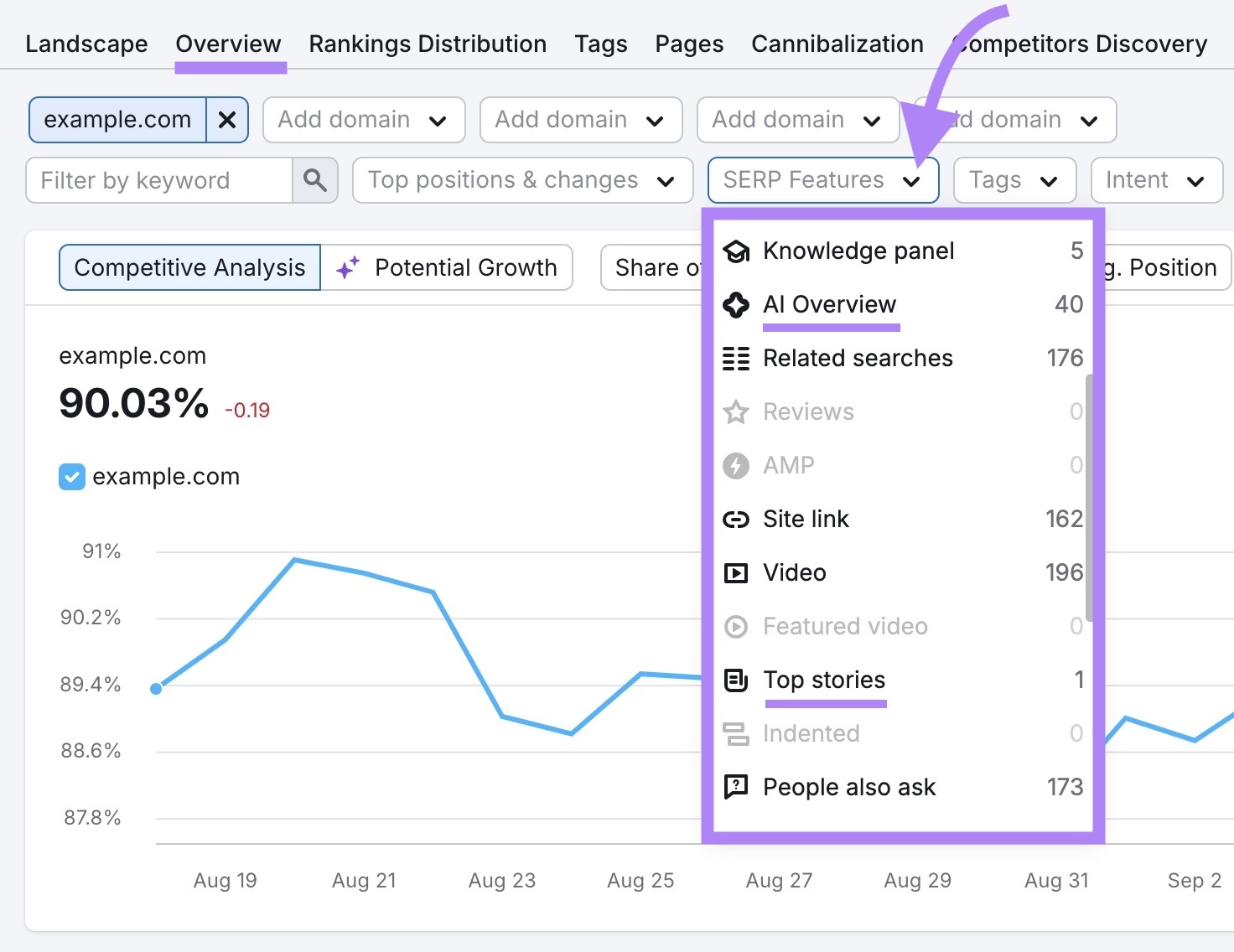Click the People also ask icon
This screenshot has height=952, width=1234.
(x=736, y=787)
